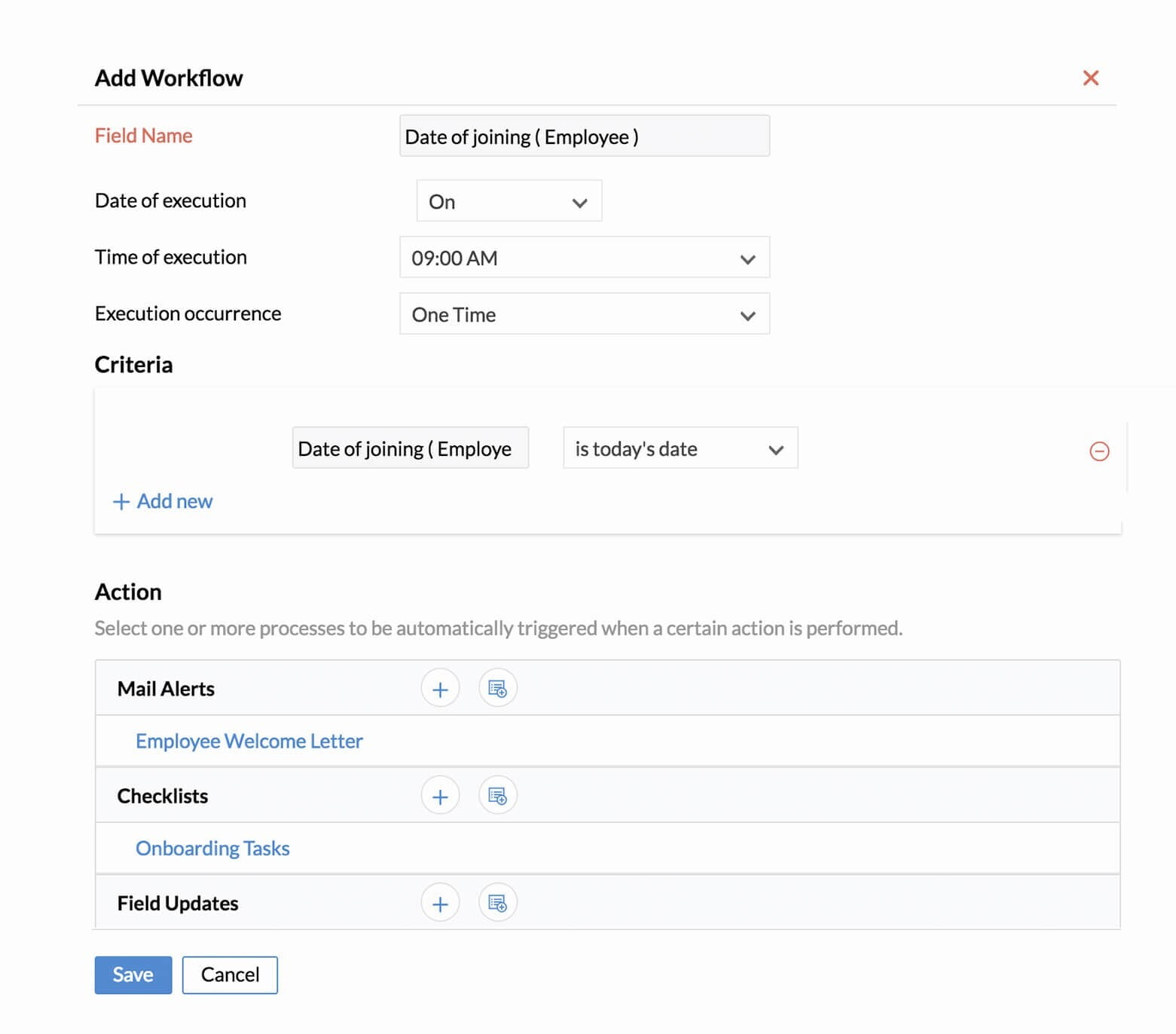Click the criteria Date of joining field
This screenshot has height=1034, width=1176.
click(410, 448)
